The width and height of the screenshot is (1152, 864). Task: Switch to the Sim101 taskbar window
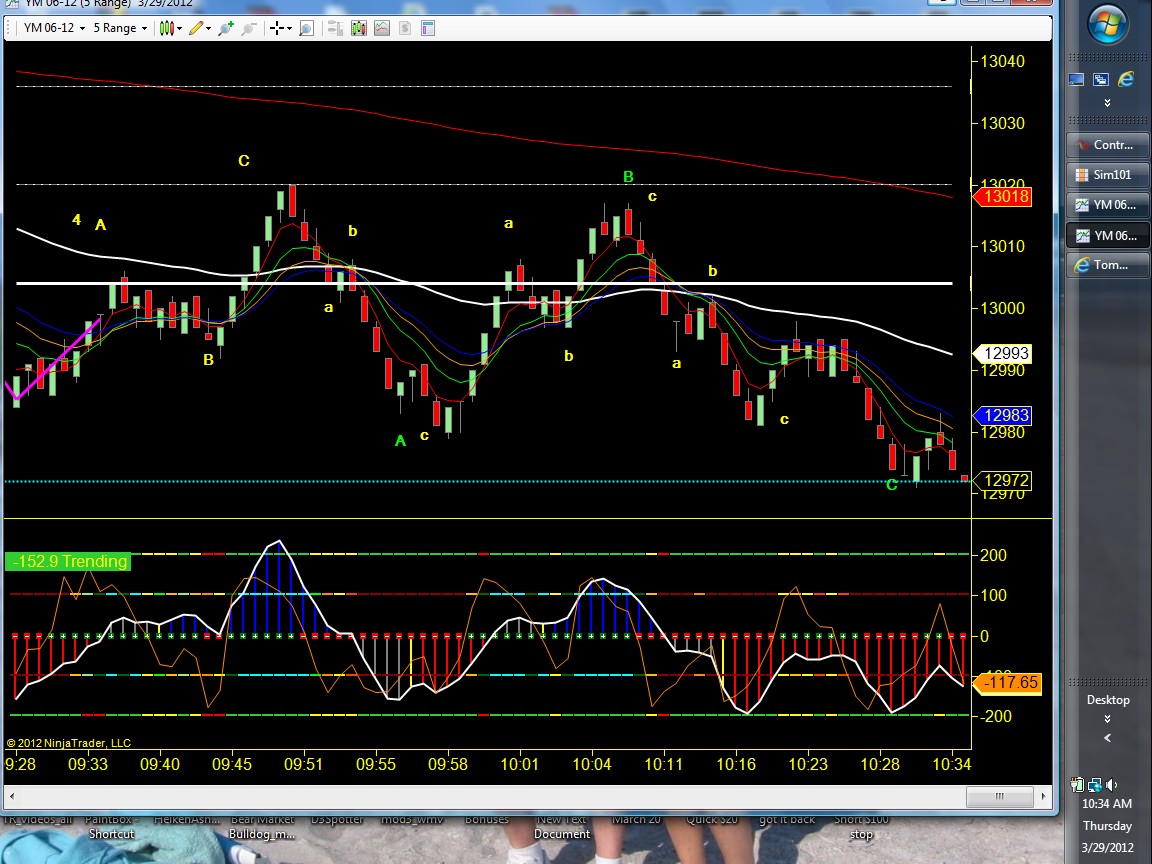click(1107, 175)
